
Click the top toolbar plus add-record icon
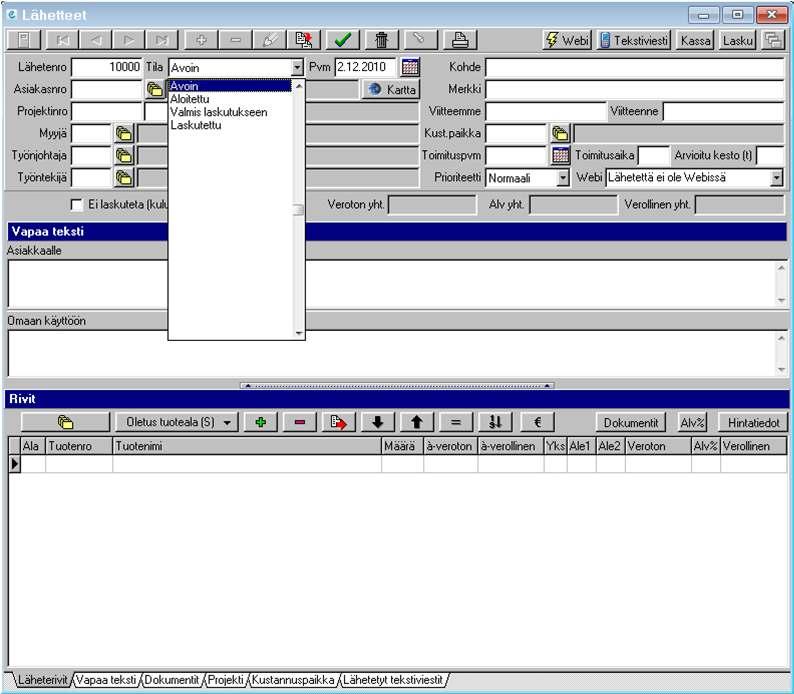201,39
